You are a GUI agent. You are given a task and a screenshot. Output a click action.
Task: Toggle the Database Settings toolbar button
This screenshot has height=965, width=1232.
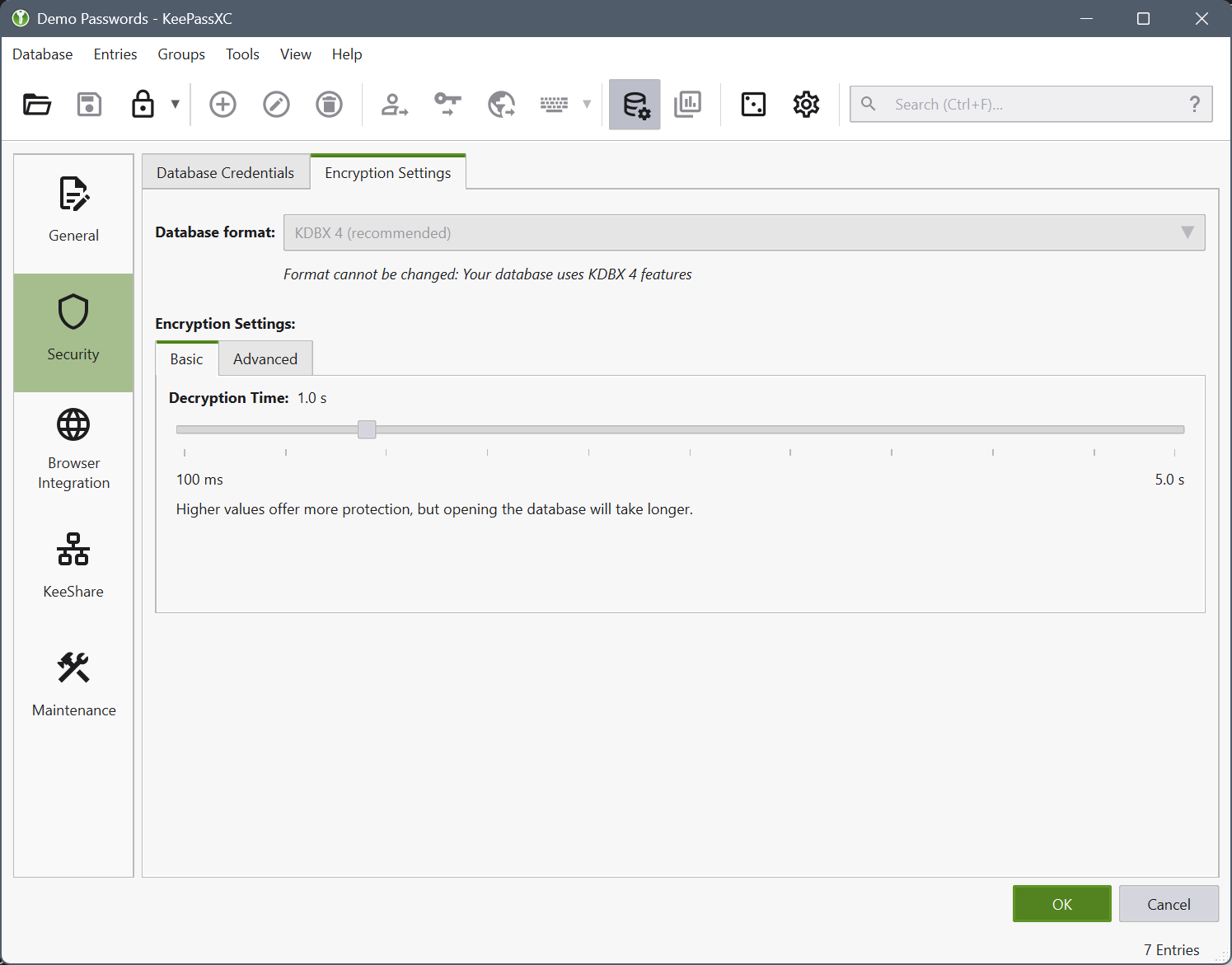tap(635, 105)
